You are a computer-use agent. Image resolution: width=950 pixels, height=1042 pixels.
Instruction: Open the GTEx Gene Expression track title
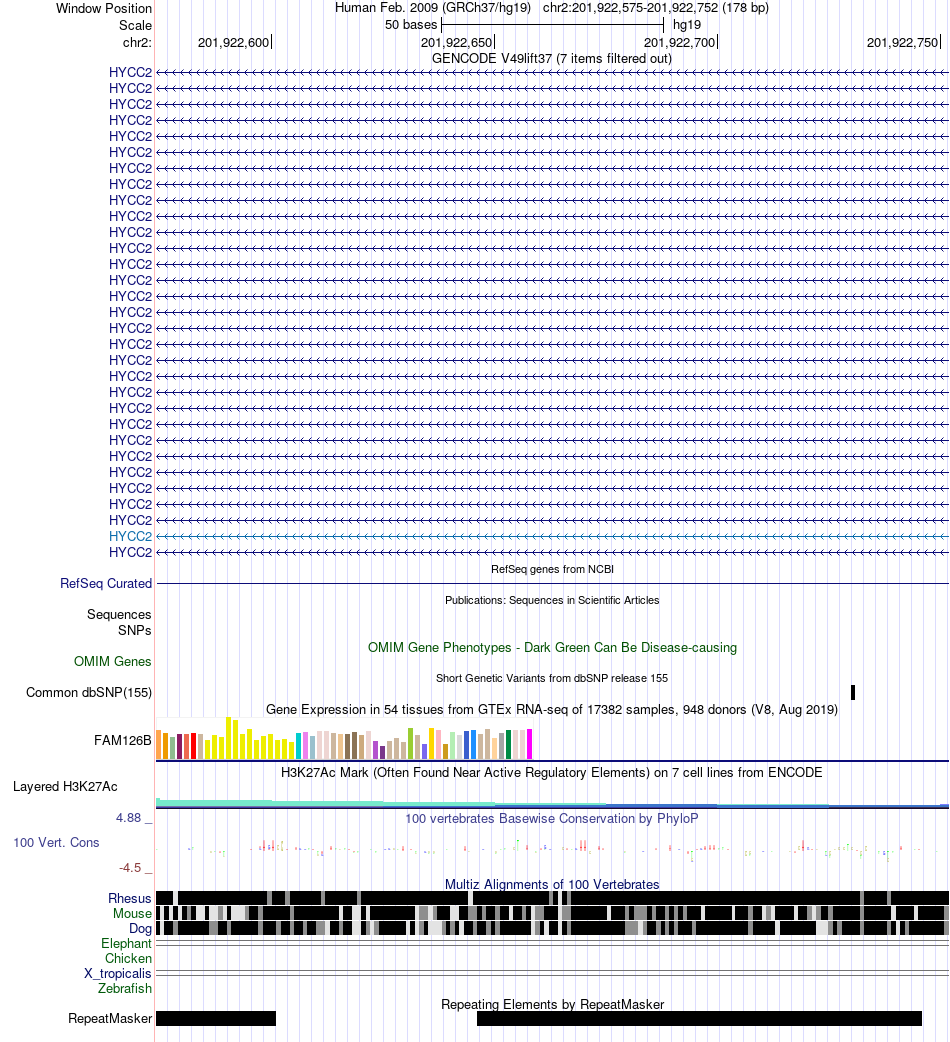tap(552, 710)
